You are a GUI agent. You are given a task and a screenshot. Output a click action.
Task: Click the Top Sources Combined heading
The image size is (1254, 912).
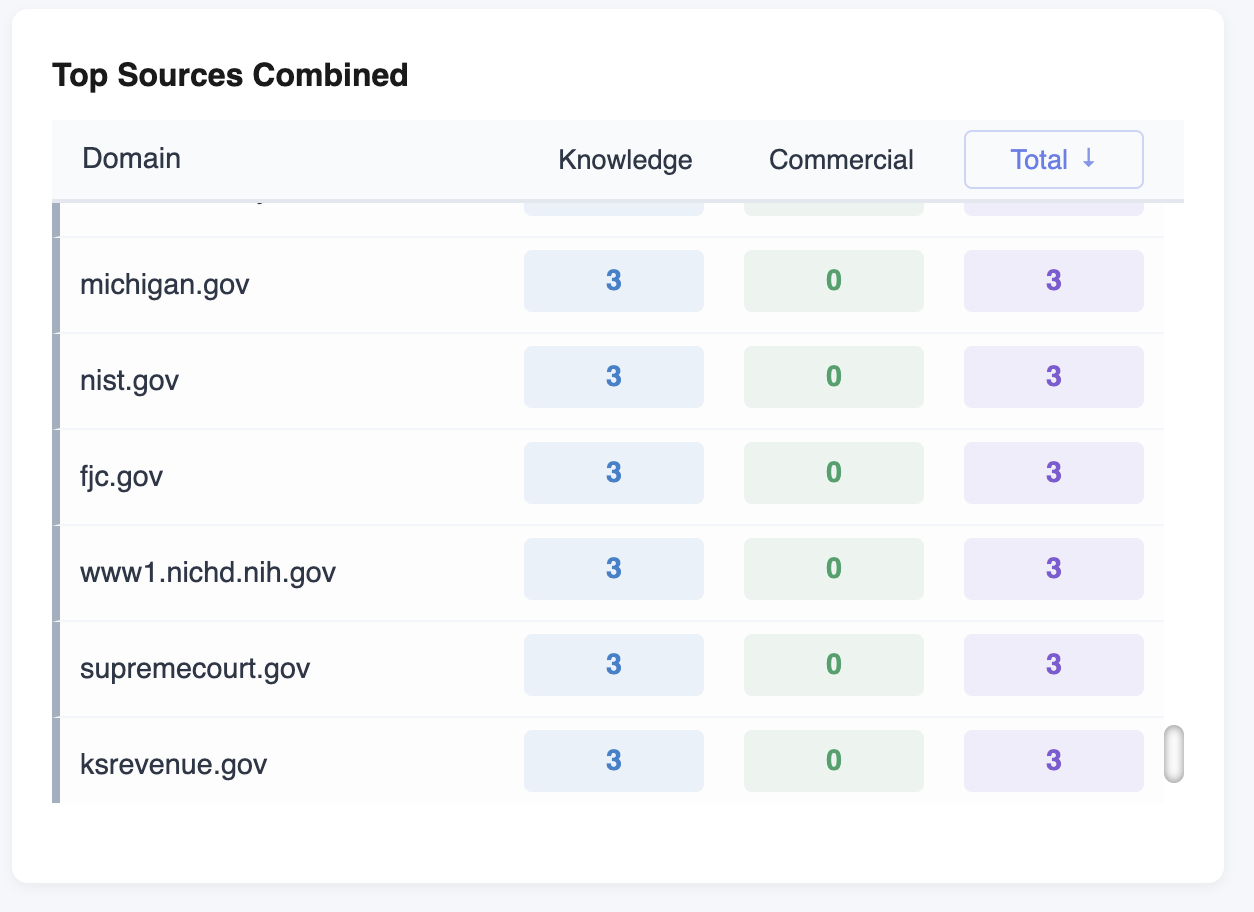(x=230, y=75)
